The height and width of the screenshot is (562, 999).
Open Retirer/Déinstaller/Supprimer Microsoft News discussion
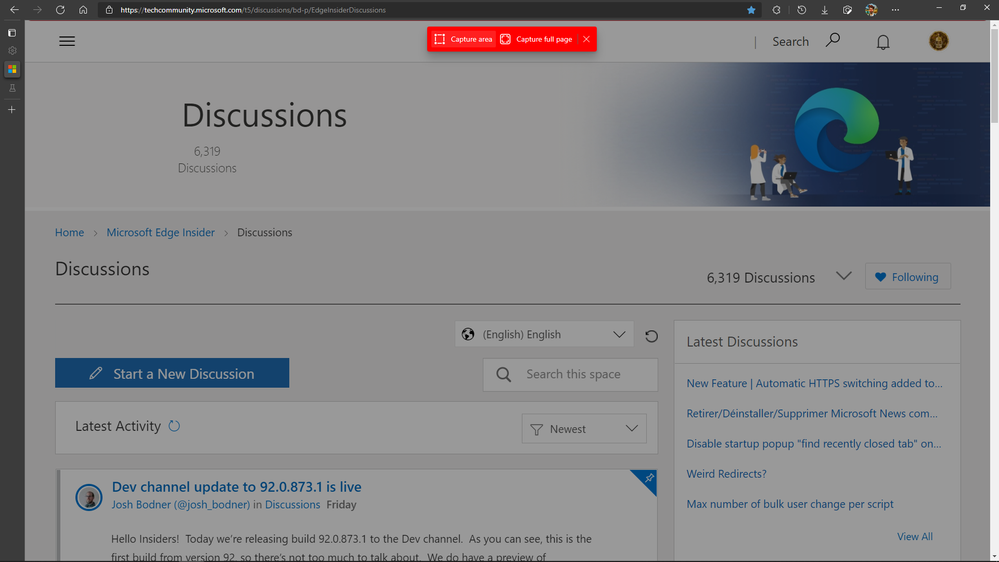coord(812,414)
